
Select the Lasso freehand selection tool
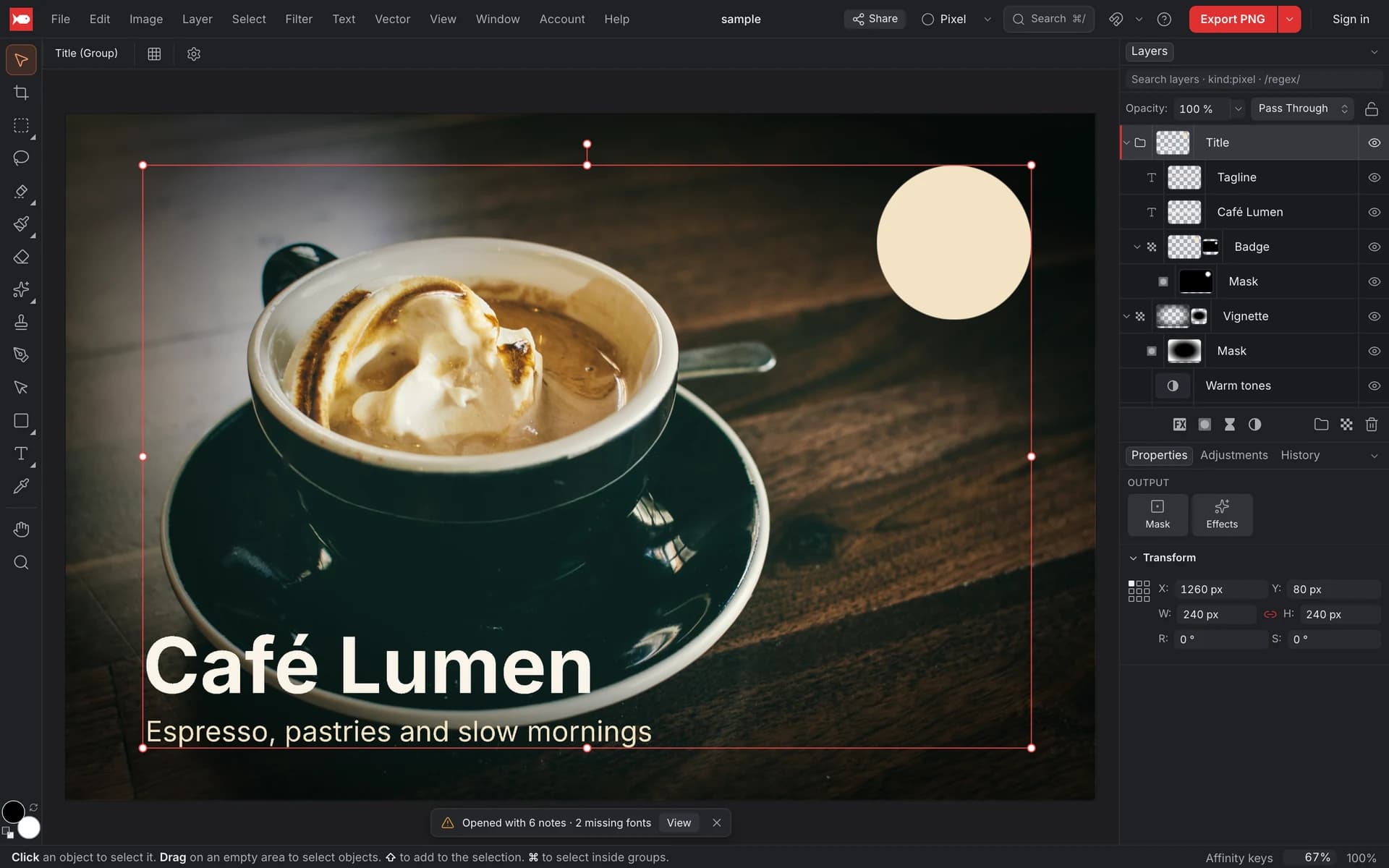[x=21, y=158]
